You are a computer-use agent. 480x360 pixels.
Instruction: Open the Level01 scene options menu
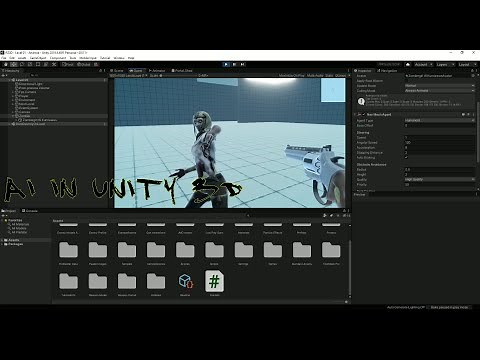coord(105,80)
